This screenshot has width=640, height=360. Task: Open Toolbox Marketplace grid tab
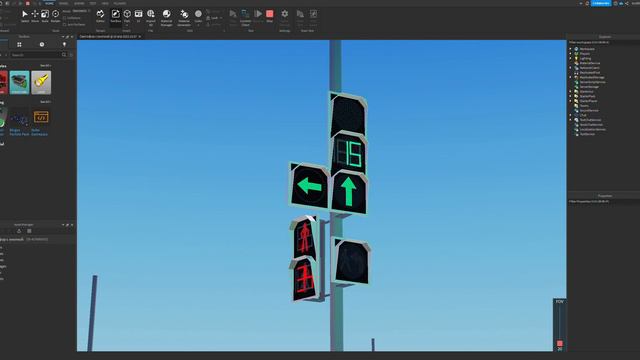(19, 44)
